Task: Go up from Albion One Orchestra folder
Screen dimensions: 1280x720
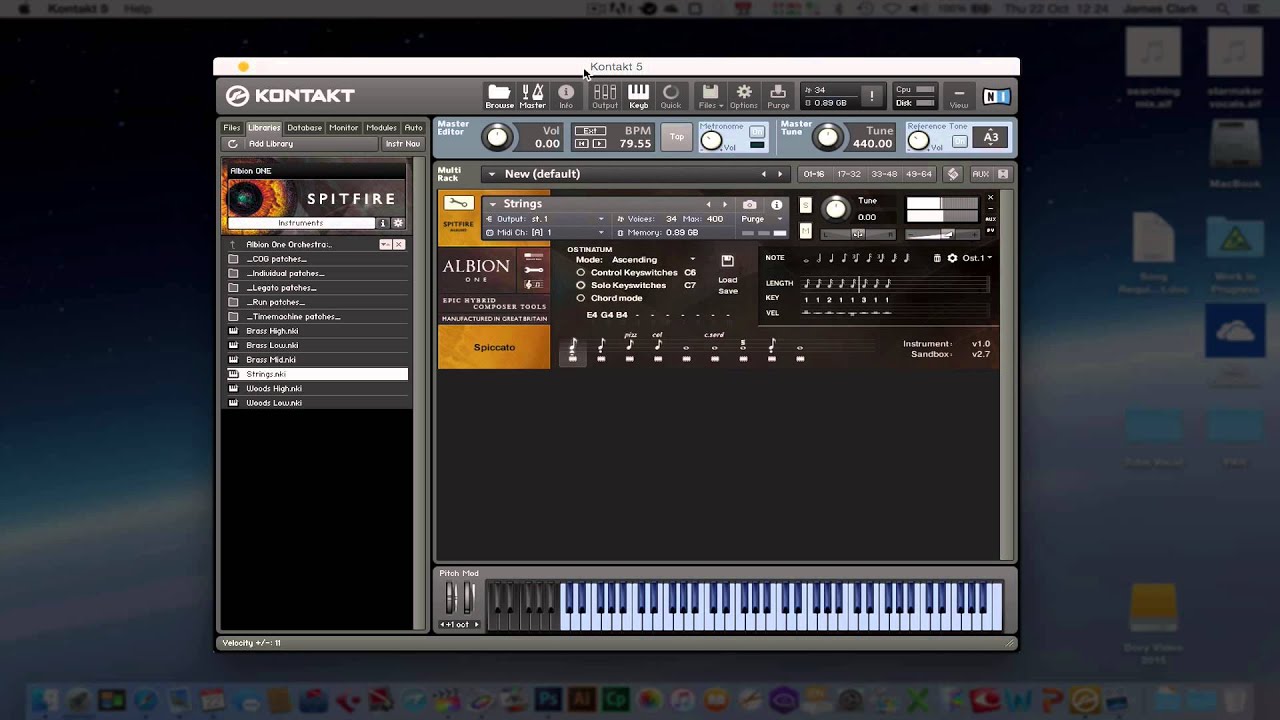Action: (233, 244)
